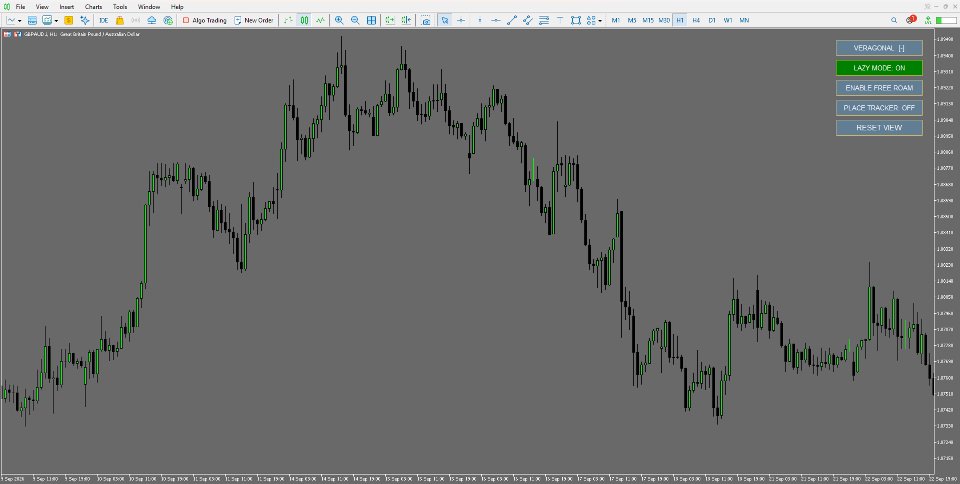960x484 pixels.
Task: Click the Zoom In magnifier
Action: [339, 20]
